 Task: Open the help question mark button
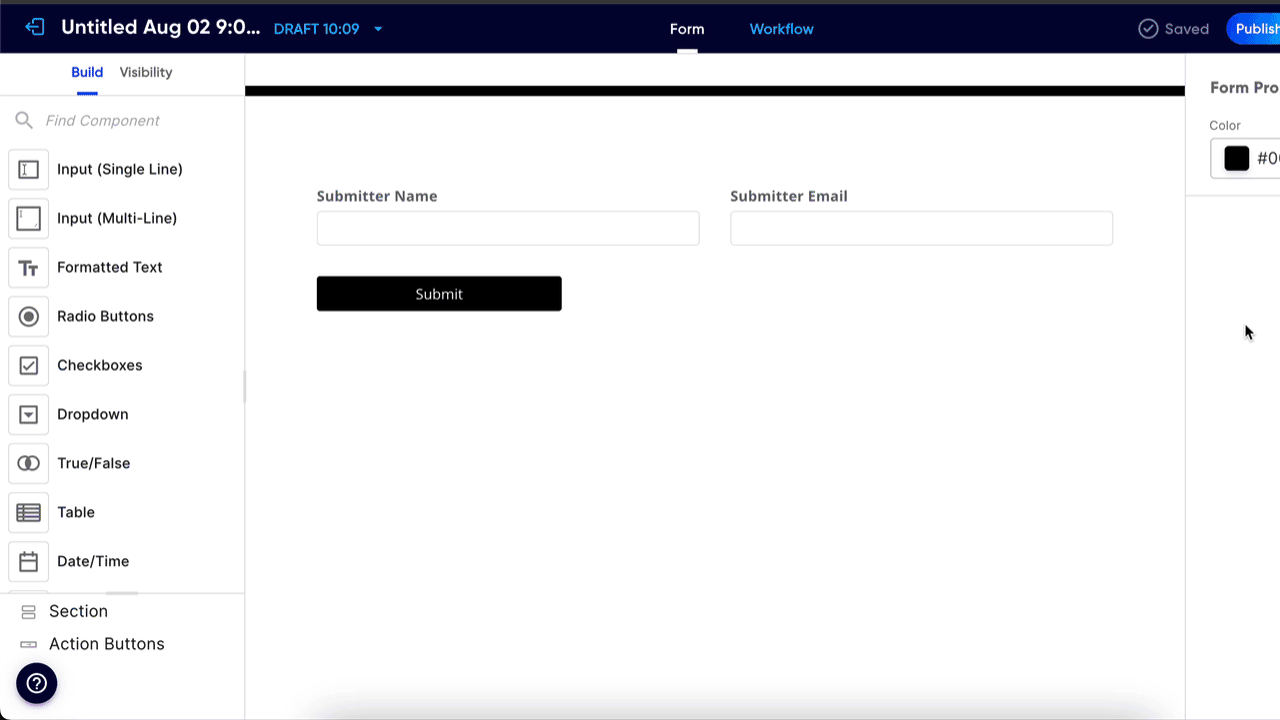37,684
